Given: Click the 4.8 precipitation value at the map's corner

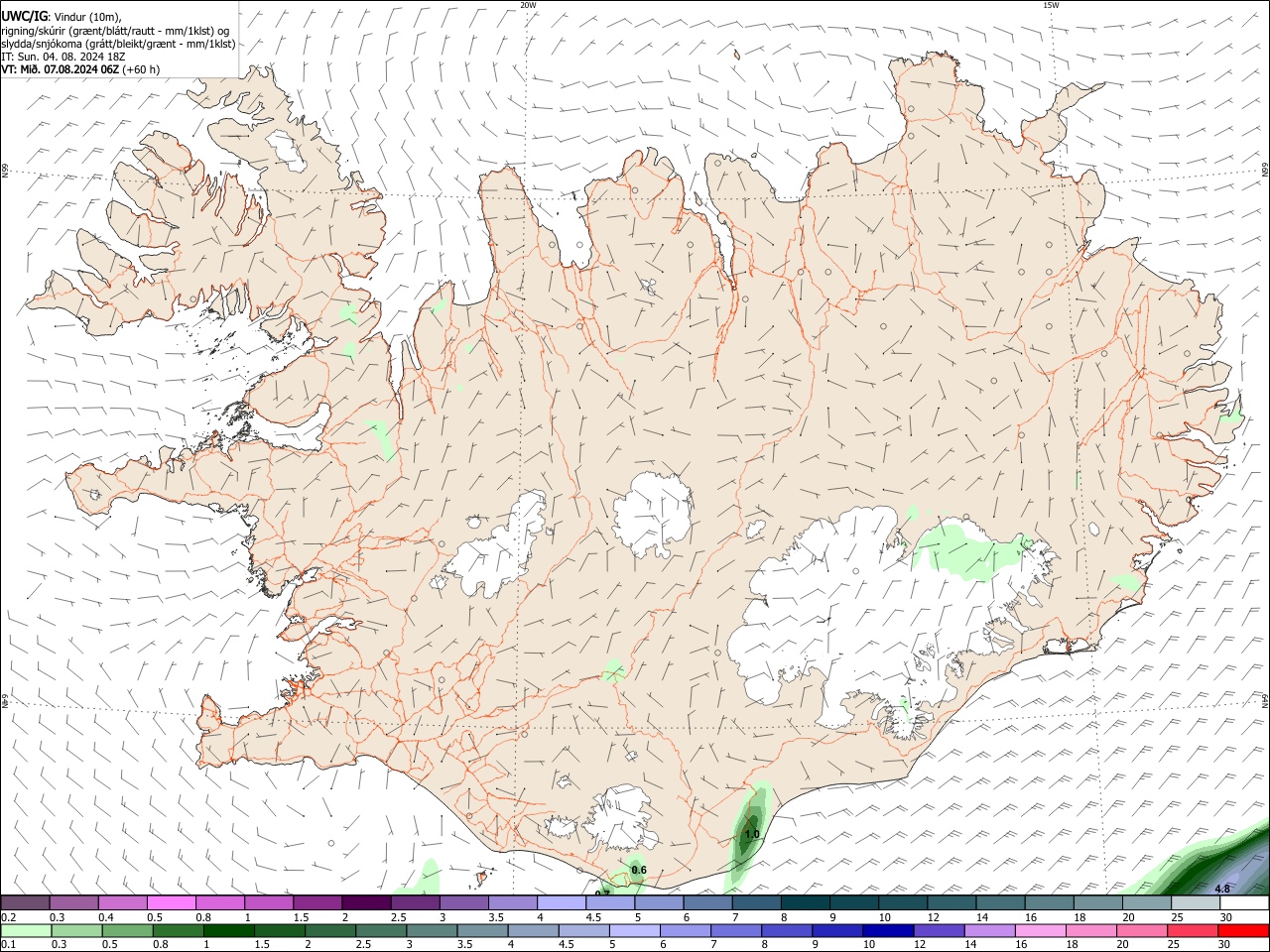Looking at the screenshot, I should (1222, 890).
